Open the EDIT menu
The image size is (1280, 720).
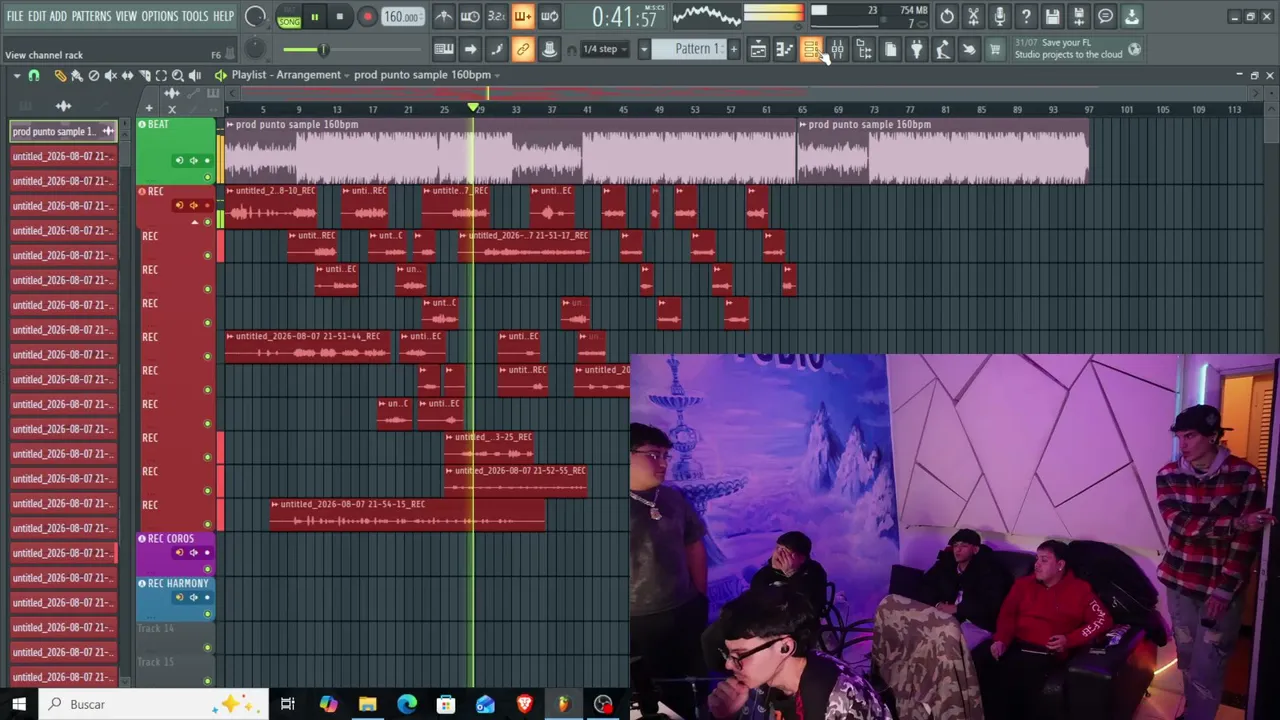pyautogui.click(x=37, y=16)
